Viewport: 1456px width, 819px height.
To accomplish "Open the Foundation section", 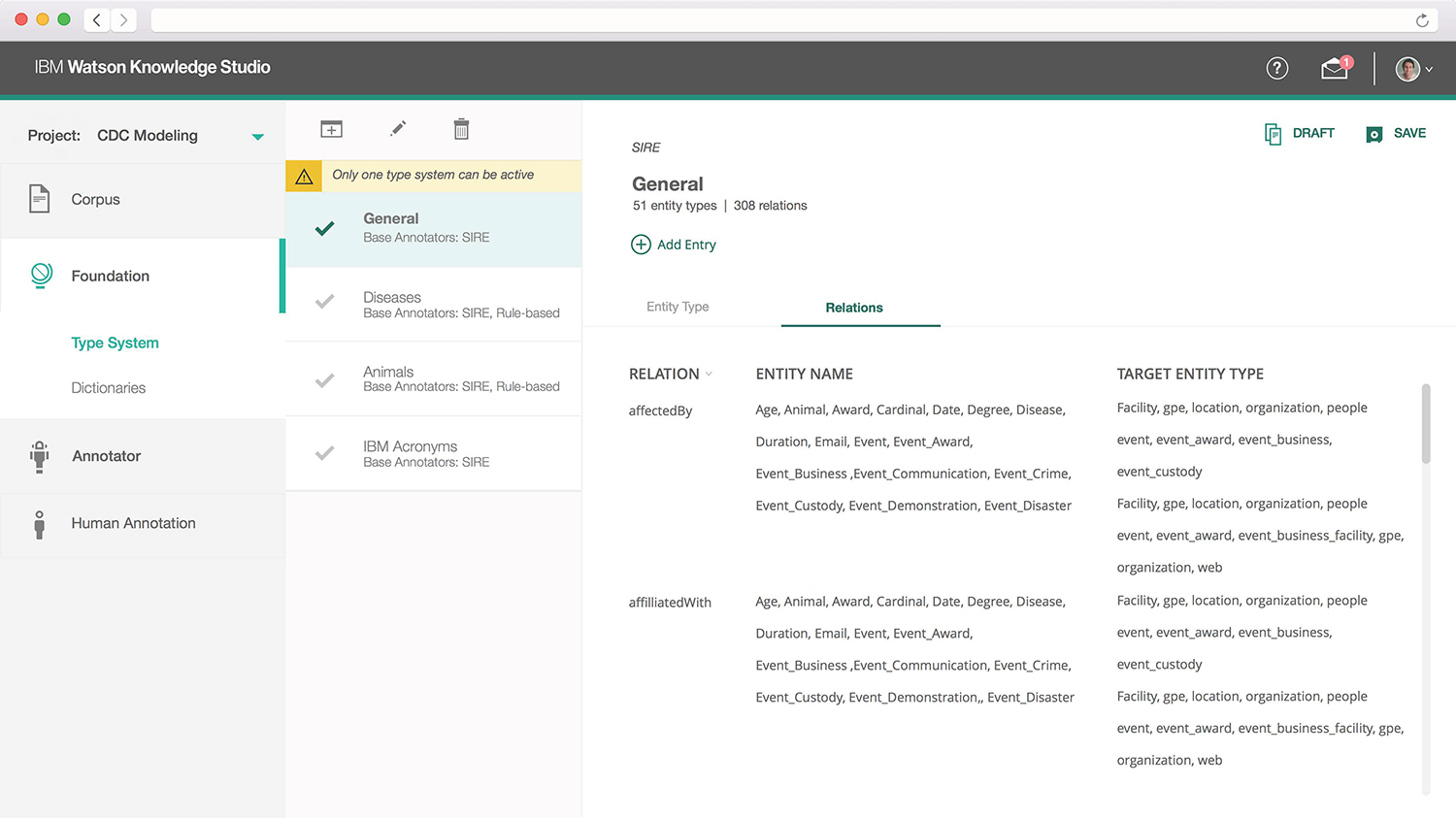I will 141,277.
